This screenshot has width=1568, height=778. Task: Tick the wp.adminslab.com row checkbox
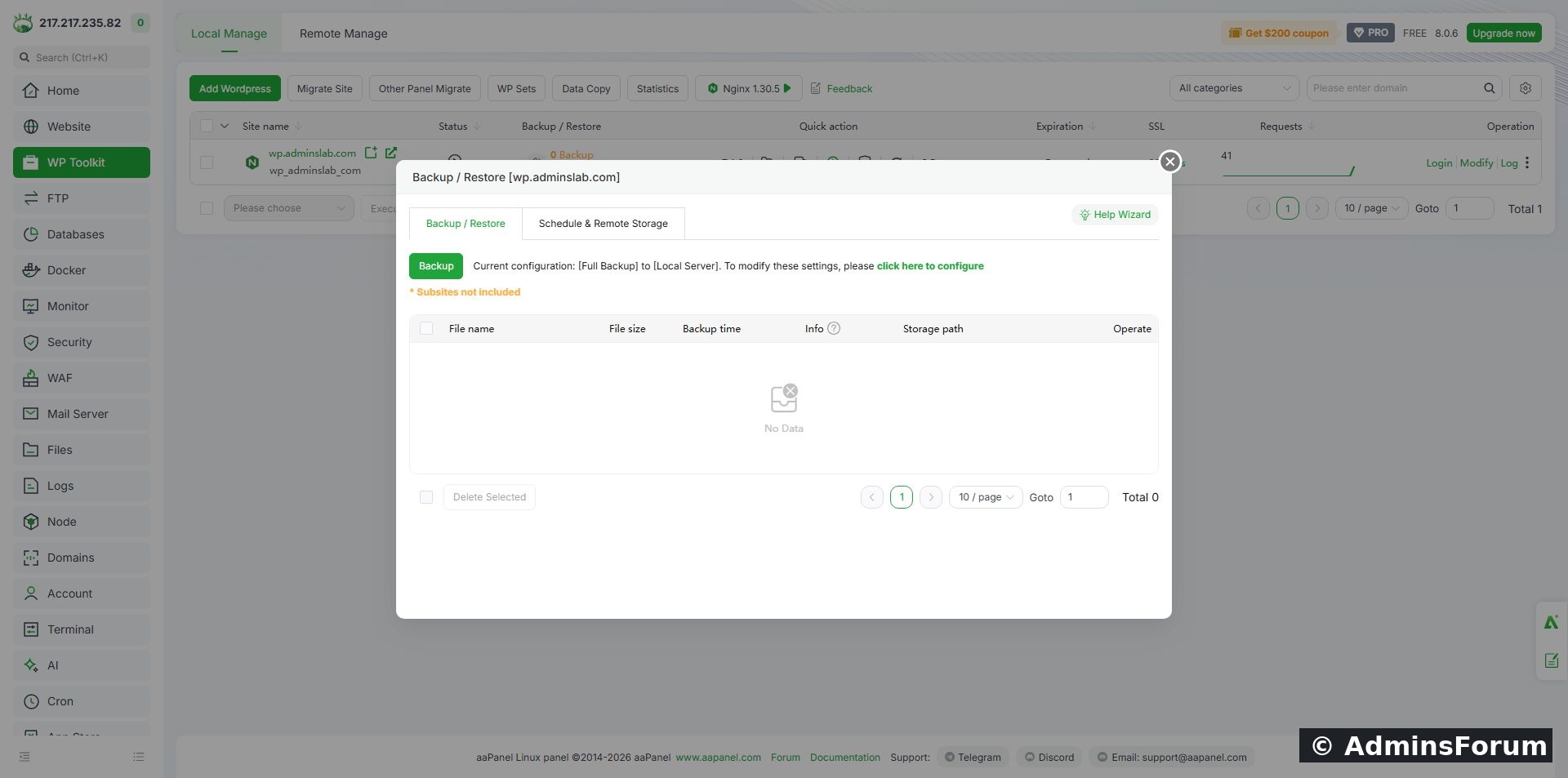pos(207,162)
